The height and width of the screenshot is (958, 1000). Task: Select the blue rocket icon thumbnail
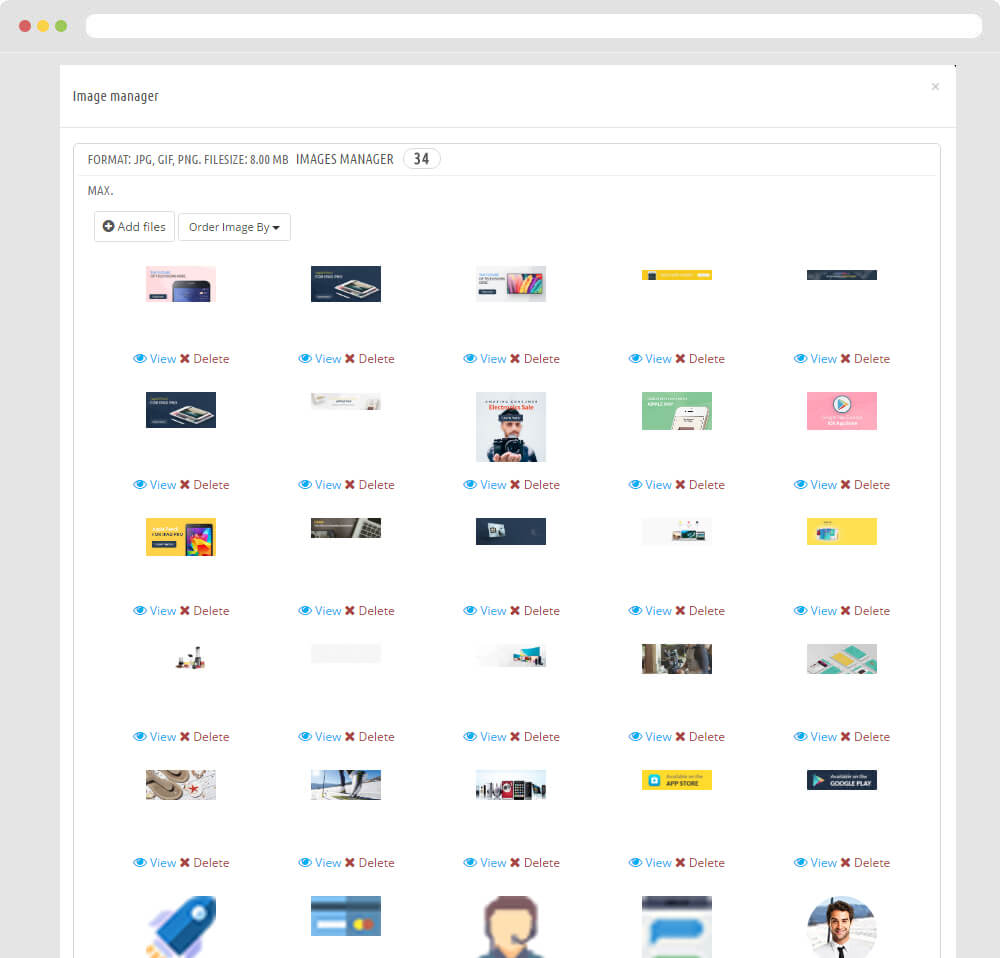pyautogui.click(x=180, y=927)
